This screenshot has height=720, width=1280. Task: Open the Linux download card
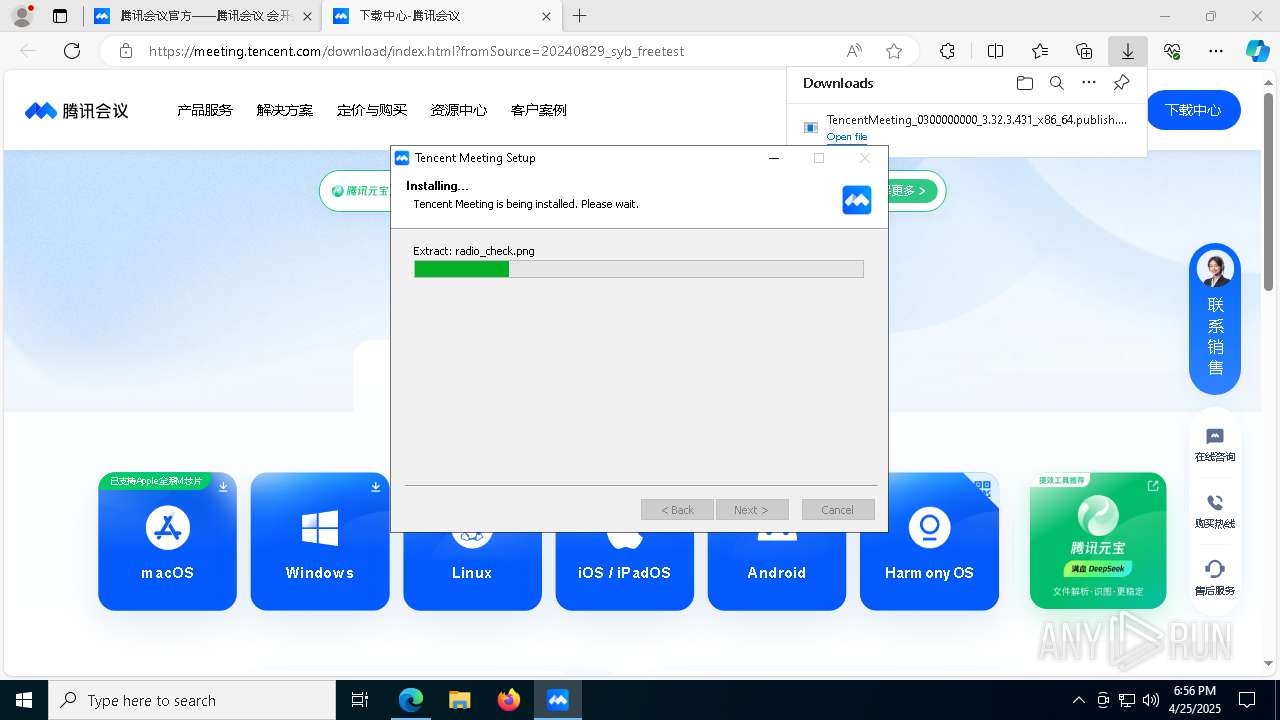tap(472, 571)
